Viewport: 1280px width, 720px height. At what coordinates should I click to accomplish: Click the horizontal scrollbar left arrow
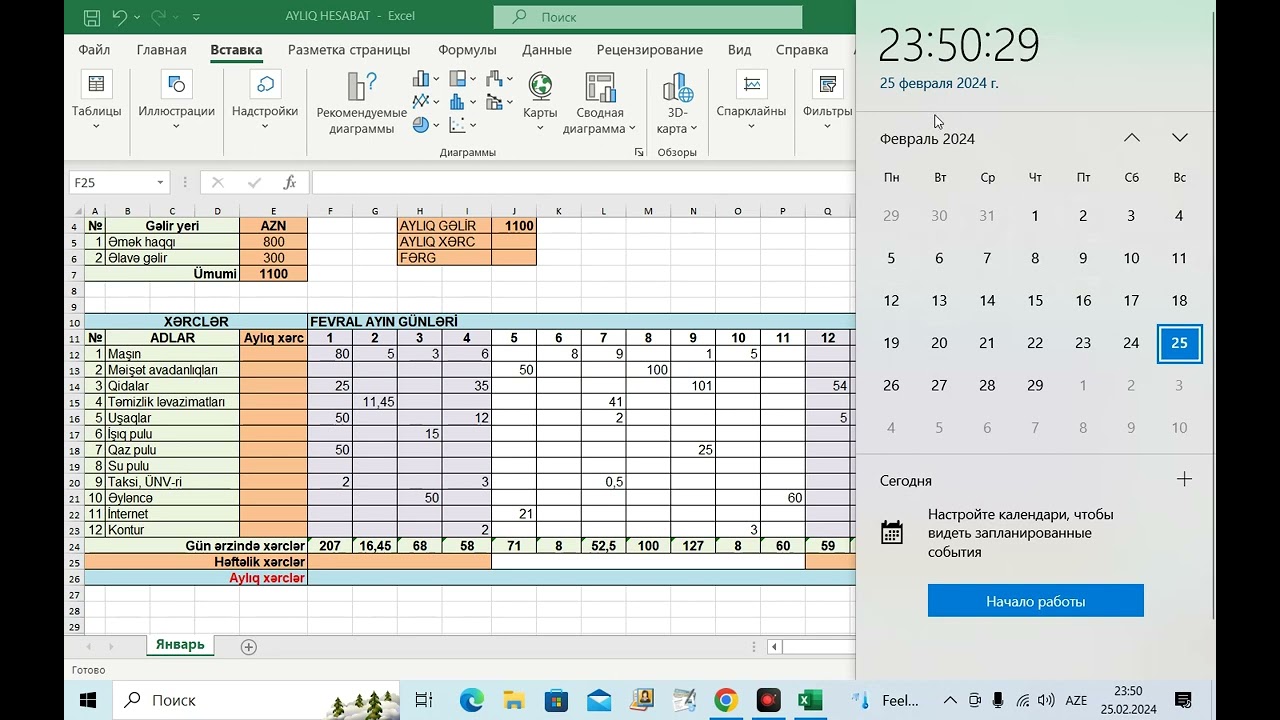[774, 647]
